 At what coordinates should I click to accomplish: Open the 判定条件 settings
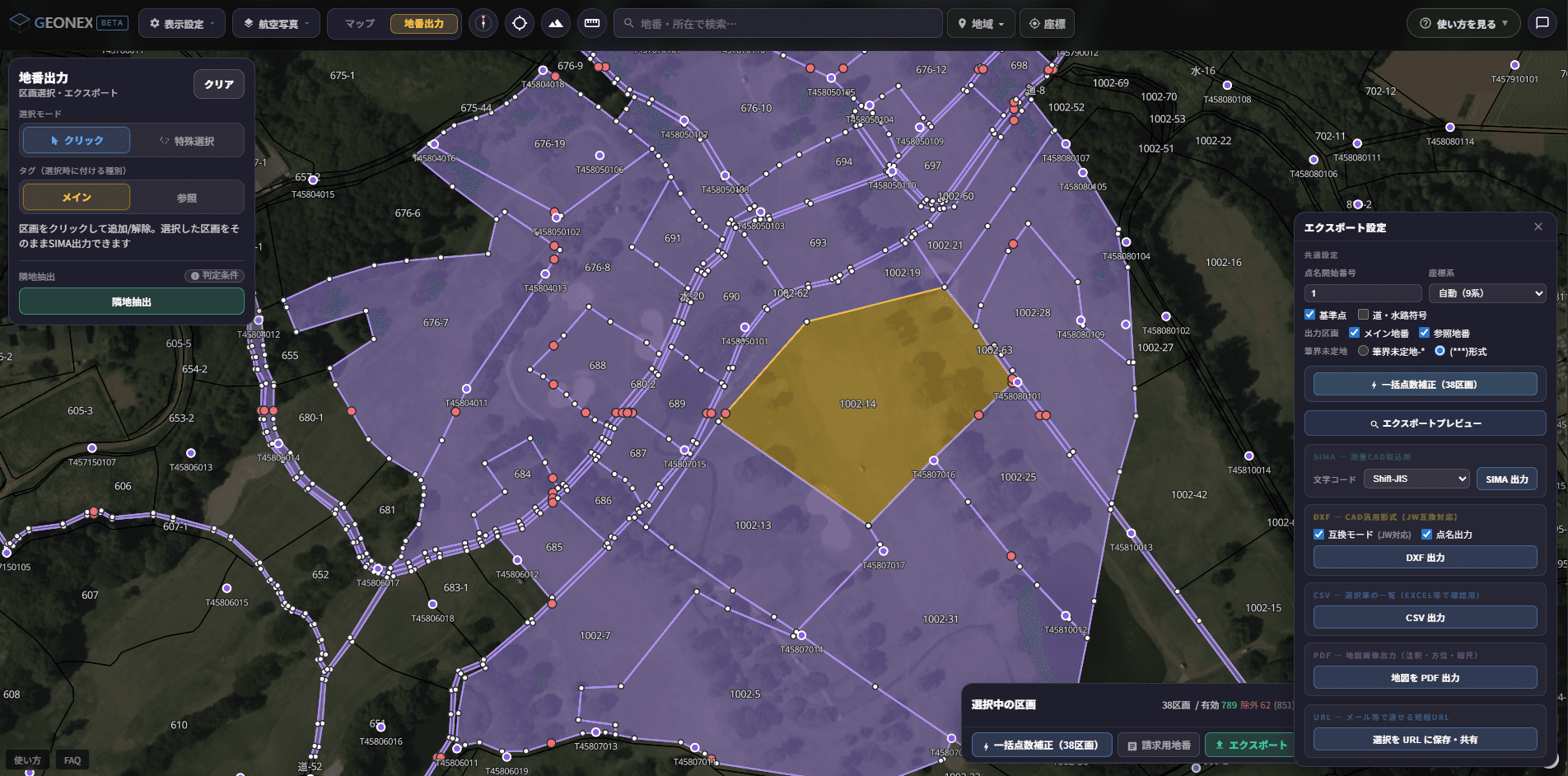pyautogui.click(x=214, y=275)
